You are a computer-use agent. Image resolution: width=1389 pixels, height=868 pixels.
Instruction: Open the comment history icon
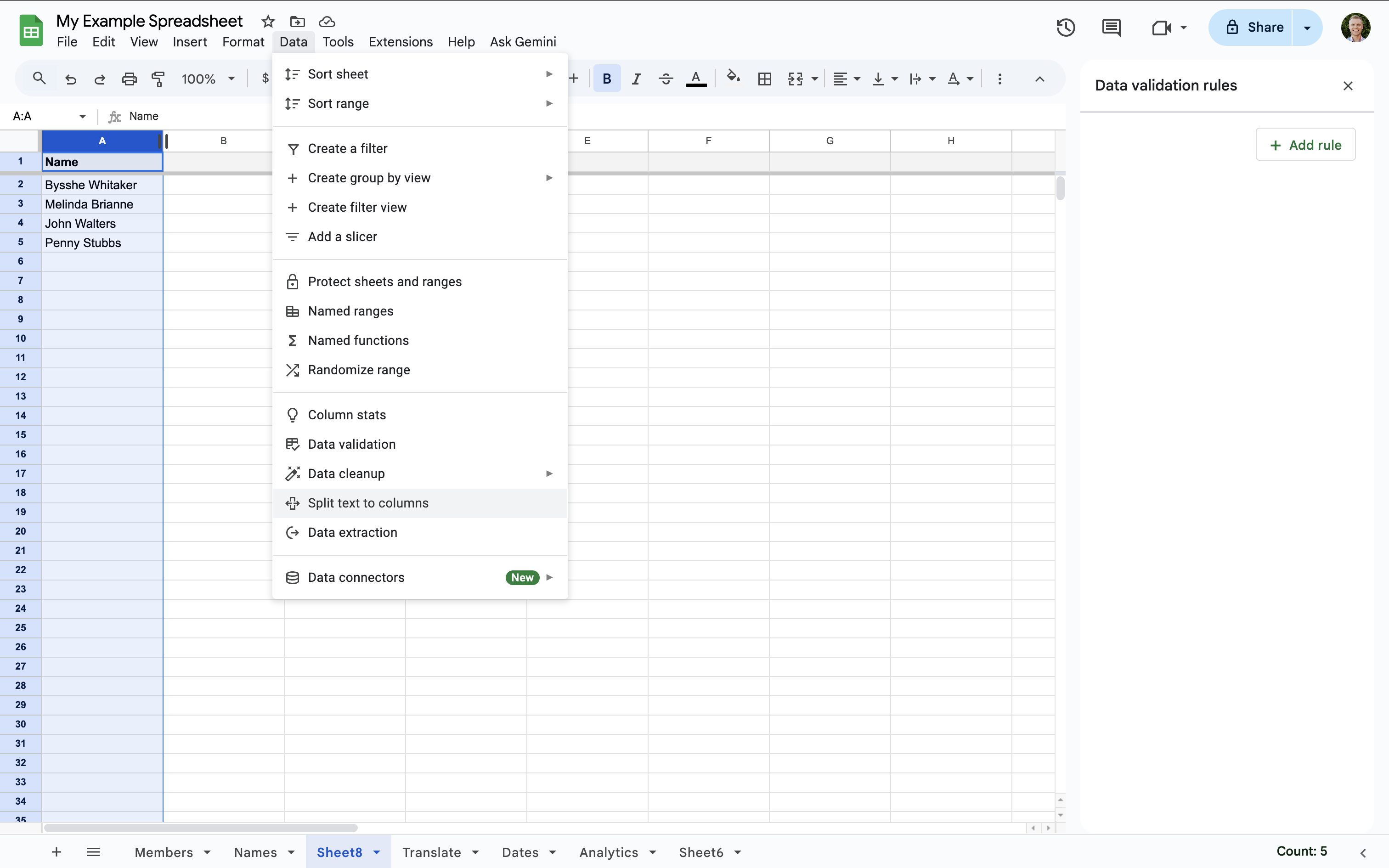click(1111, 27)
